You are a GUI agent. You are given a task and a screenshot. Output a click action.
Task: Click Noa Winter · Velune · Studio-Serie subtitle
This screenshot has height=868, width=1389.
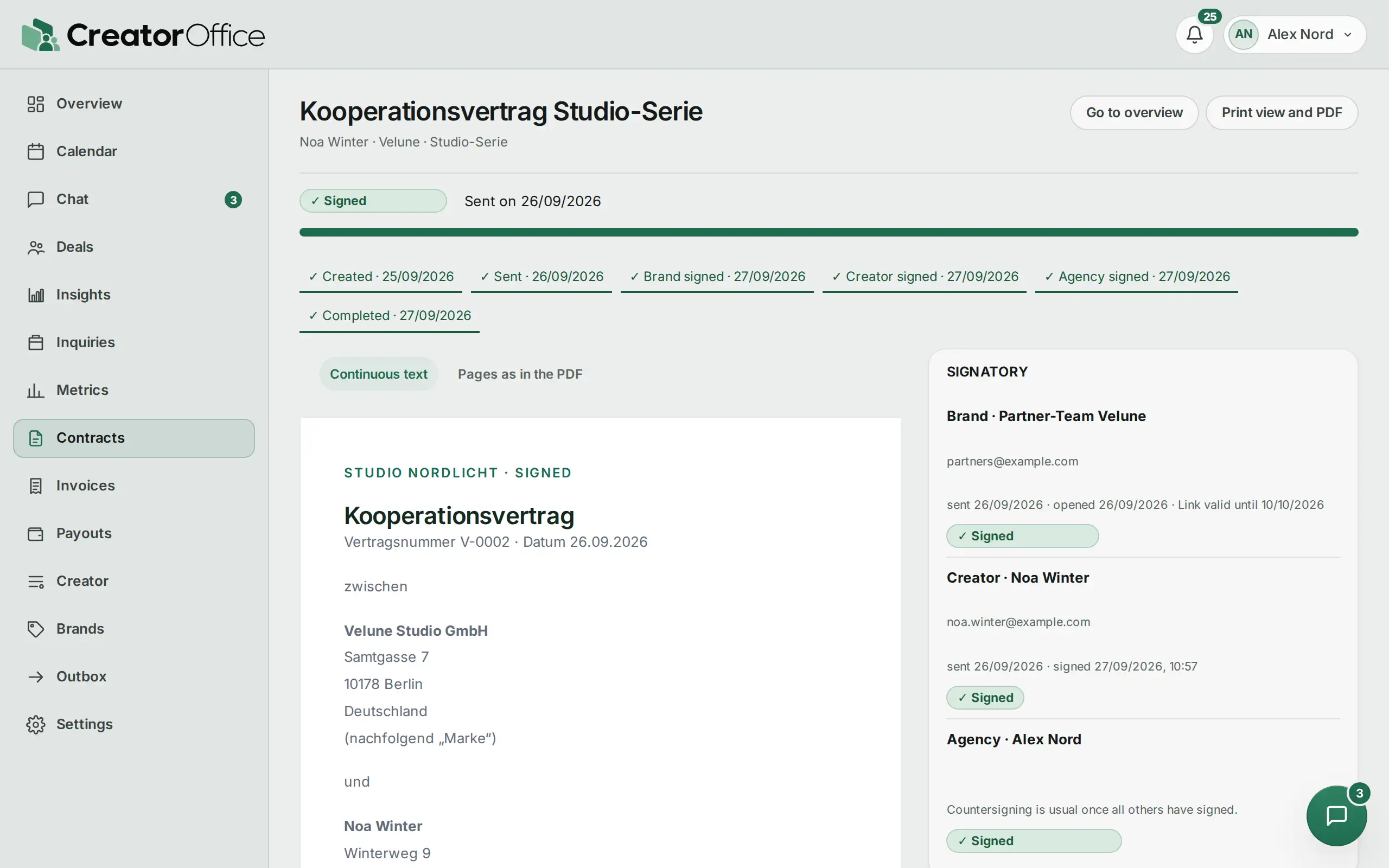(x=404, y=142)
